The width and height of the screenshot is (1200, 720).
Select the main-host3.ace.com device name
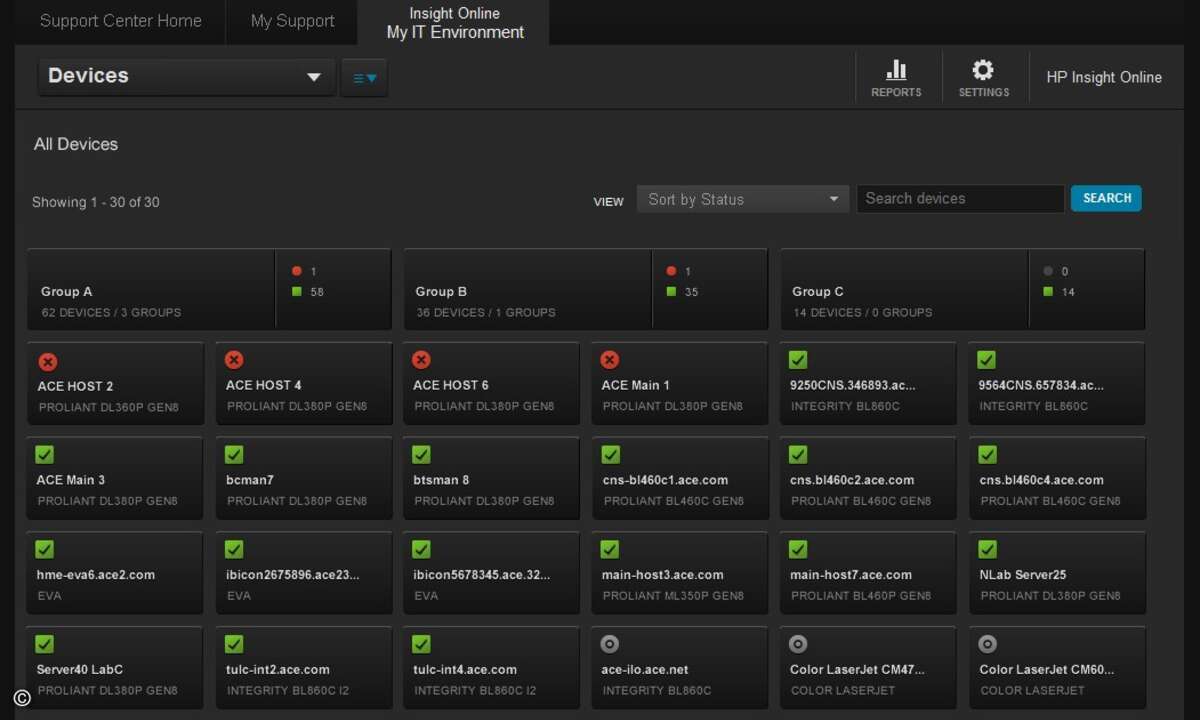662,575
